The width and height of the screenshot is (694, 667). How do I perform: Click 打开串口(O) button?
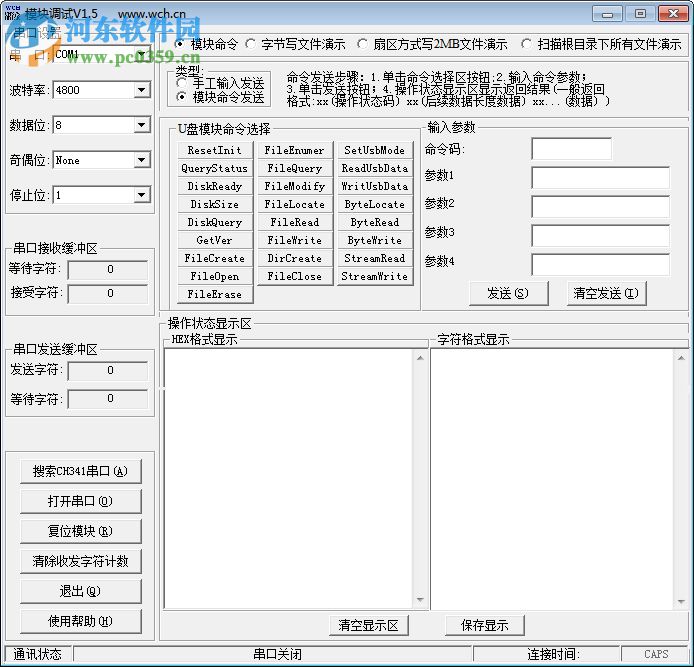point(81,501)
